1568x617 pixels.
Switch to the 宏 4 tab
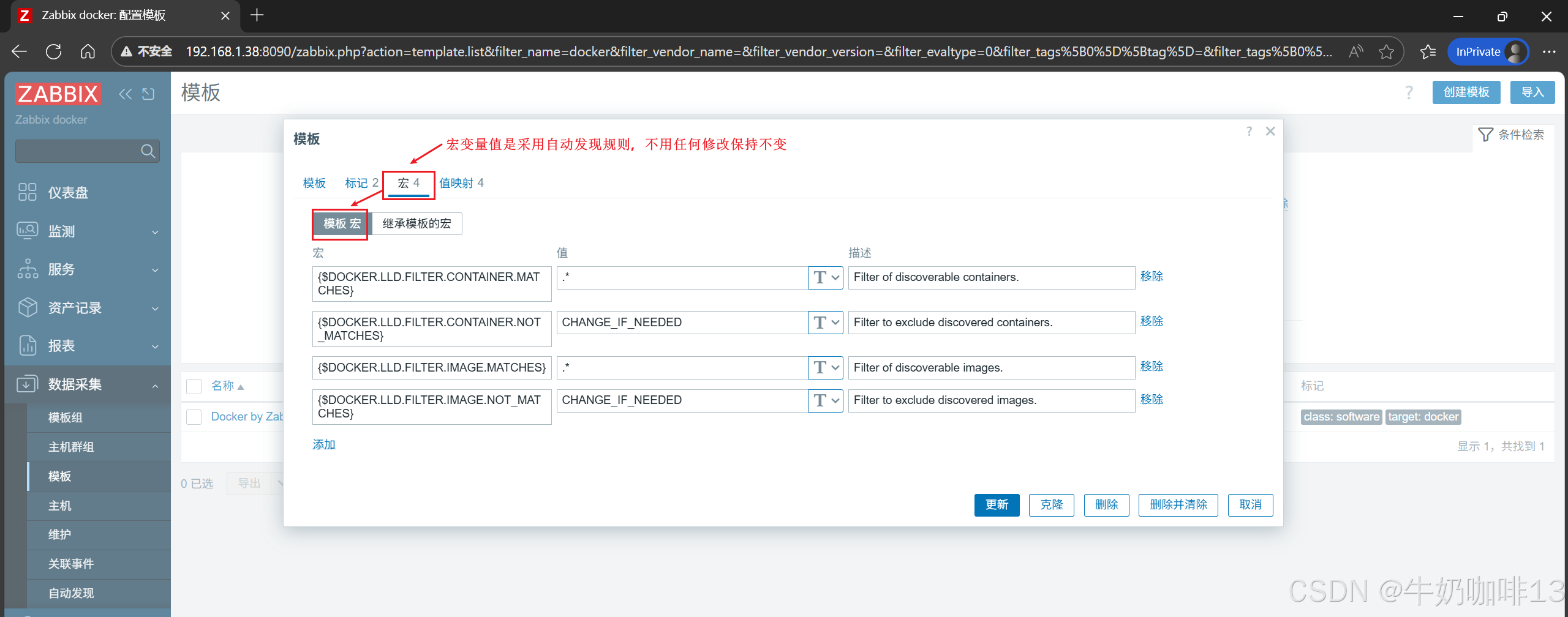click(409, 183)
